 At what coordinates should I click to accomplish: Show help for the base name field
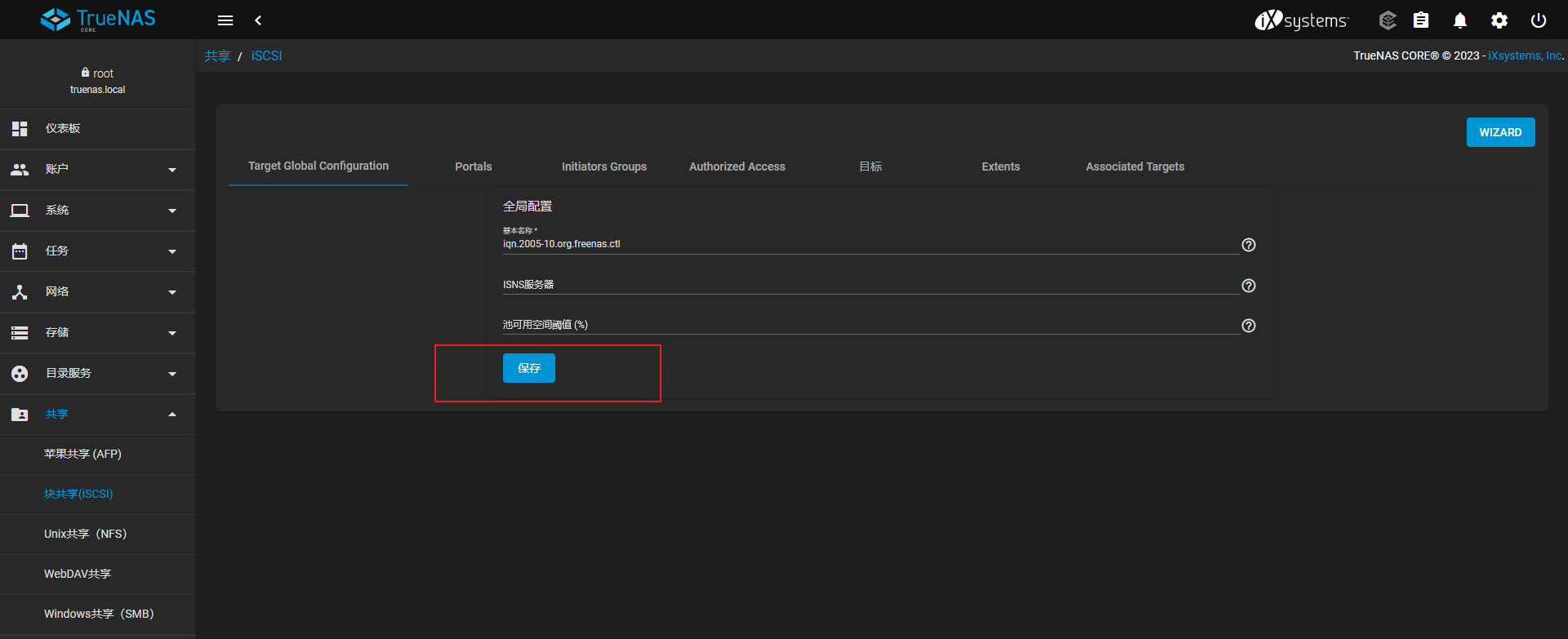(1249, 245)
